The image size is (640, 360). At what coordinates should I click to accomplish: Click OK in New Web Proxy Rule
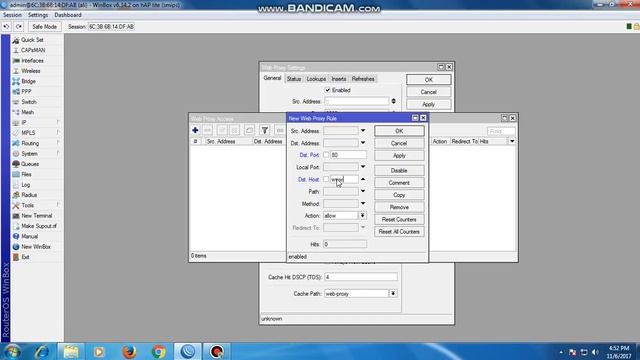399,131
